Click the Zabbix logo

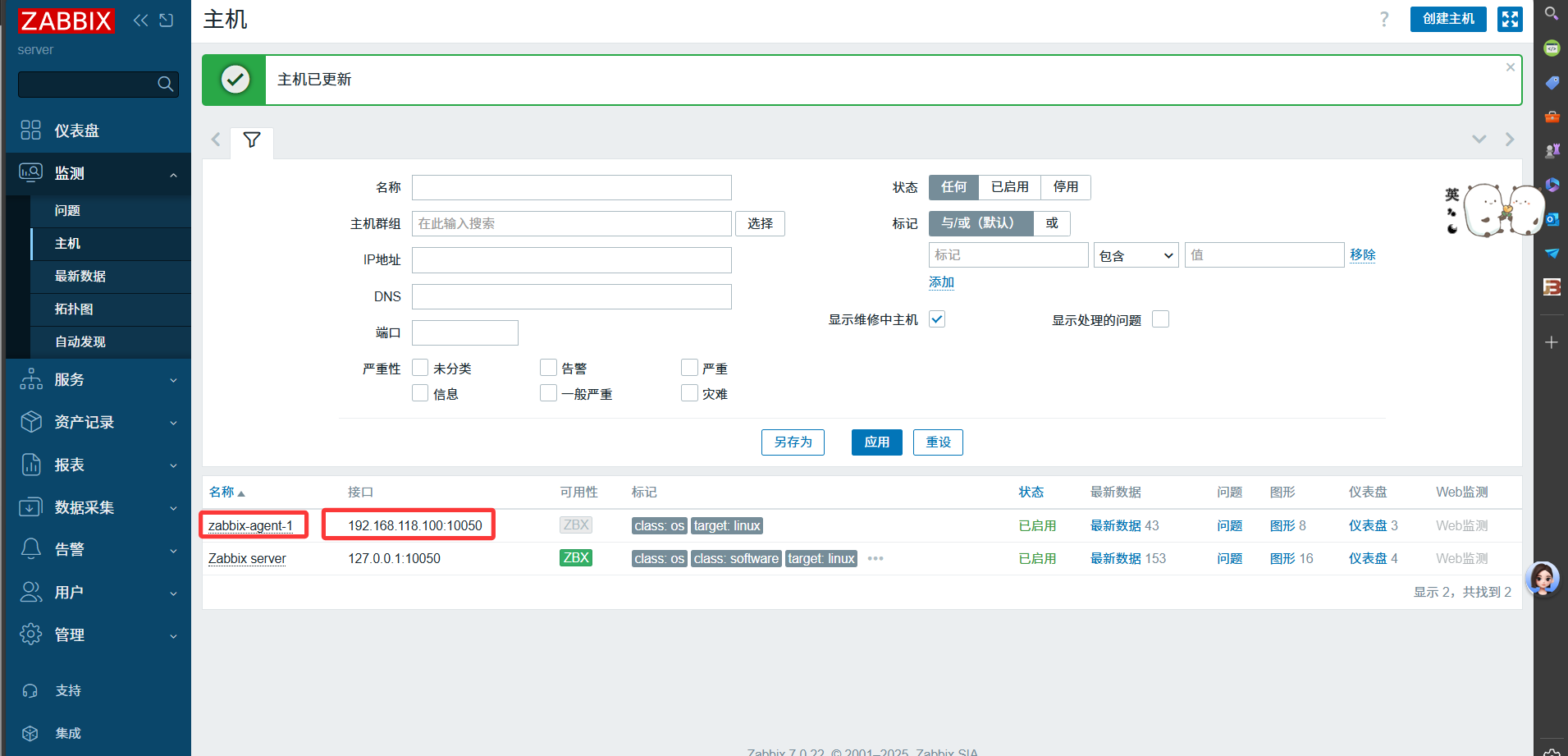point(66,21)
